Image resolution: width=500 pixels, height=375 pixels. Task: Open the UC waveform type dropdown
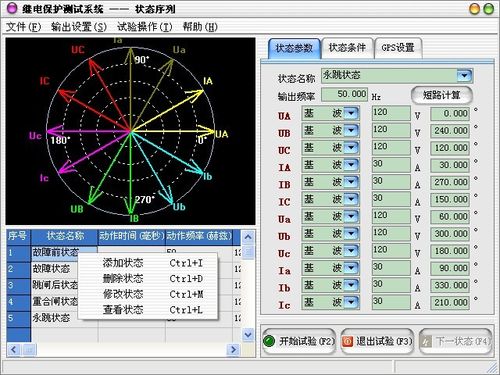pos(351,148)
